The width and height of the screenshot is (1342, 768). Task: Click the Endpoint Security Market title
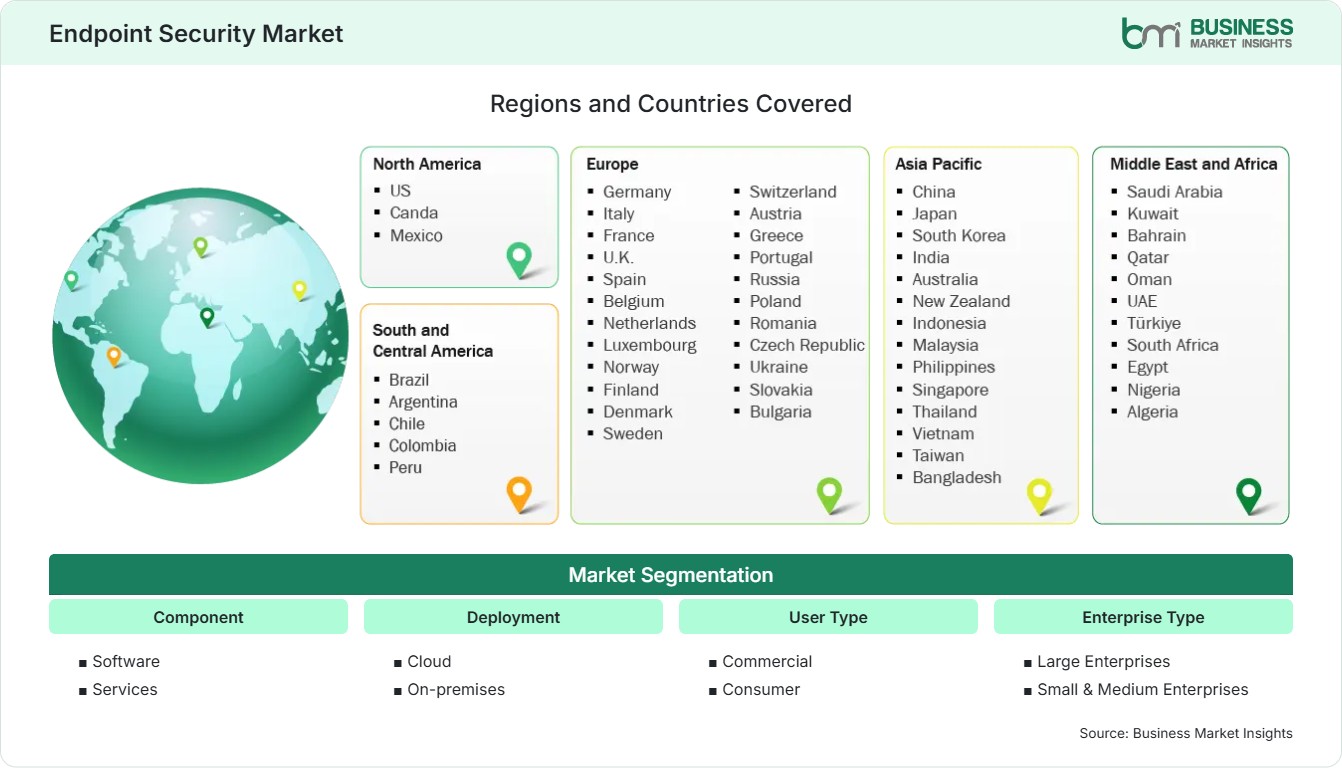(x=196, y=33)
